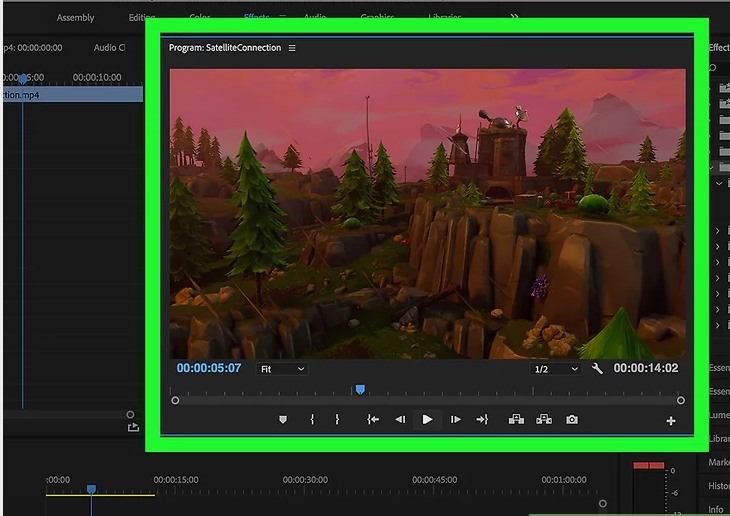
Task: Click the Go to Out point icon
Action: (482, 420)
